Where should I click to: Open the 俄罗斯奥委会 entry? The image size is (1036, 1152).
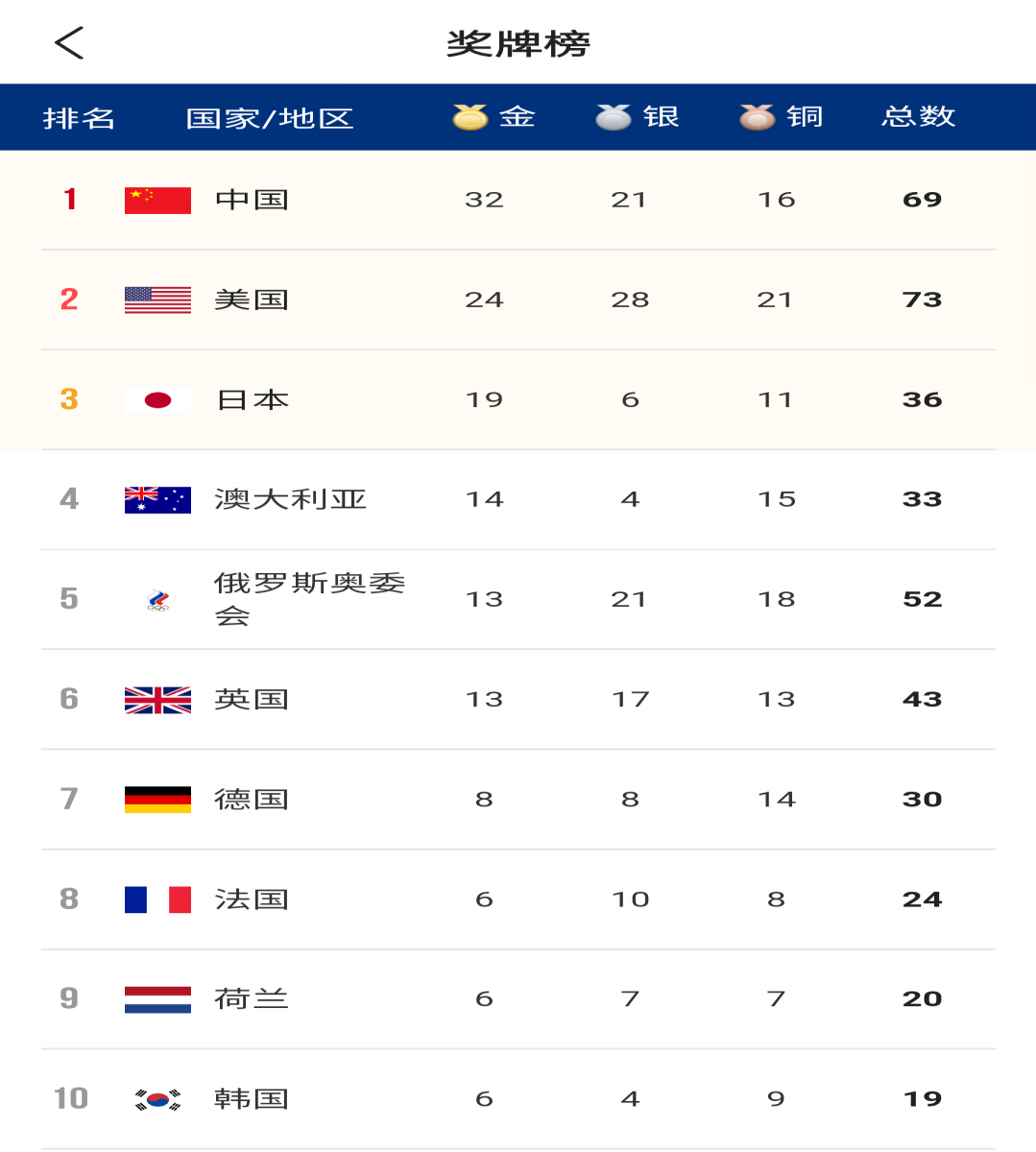coord(518,600)
